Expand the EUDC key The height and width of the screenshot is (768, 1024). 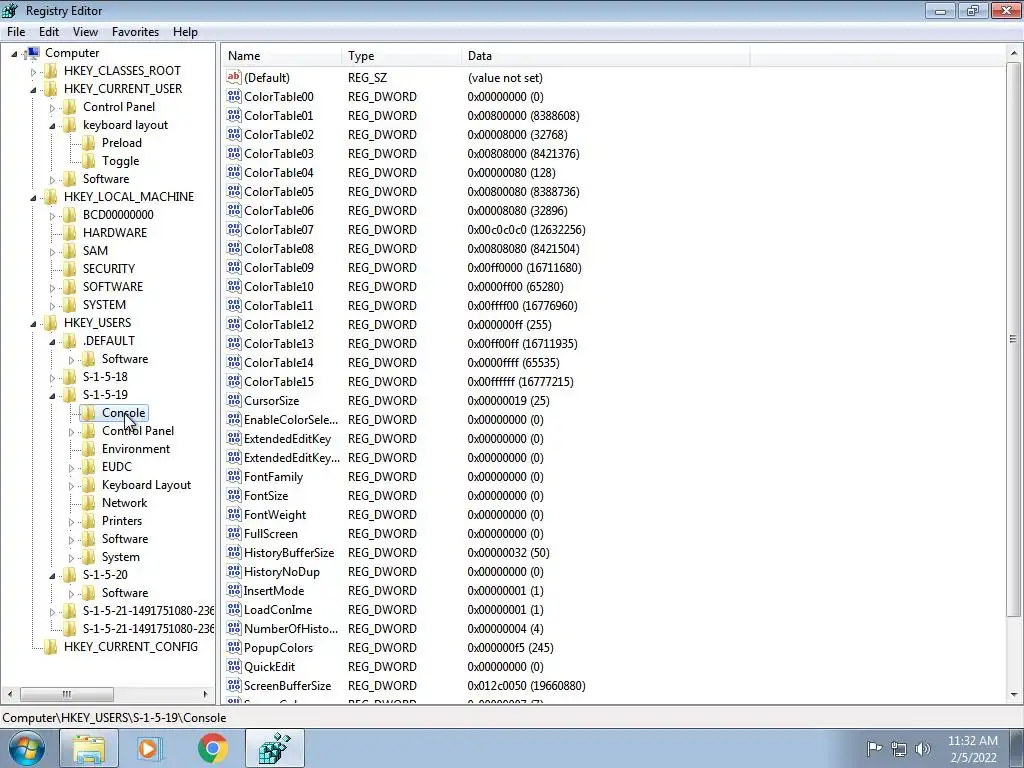point(72,468)
